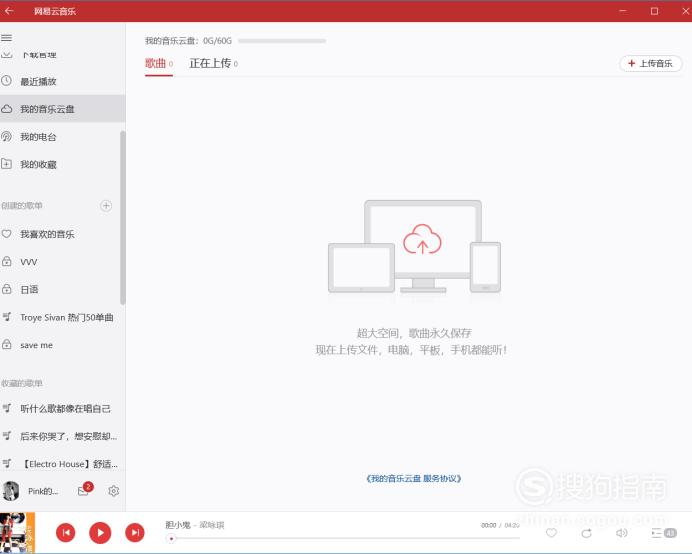Click the clock icon beside 最近播放

tap(6, 81)
